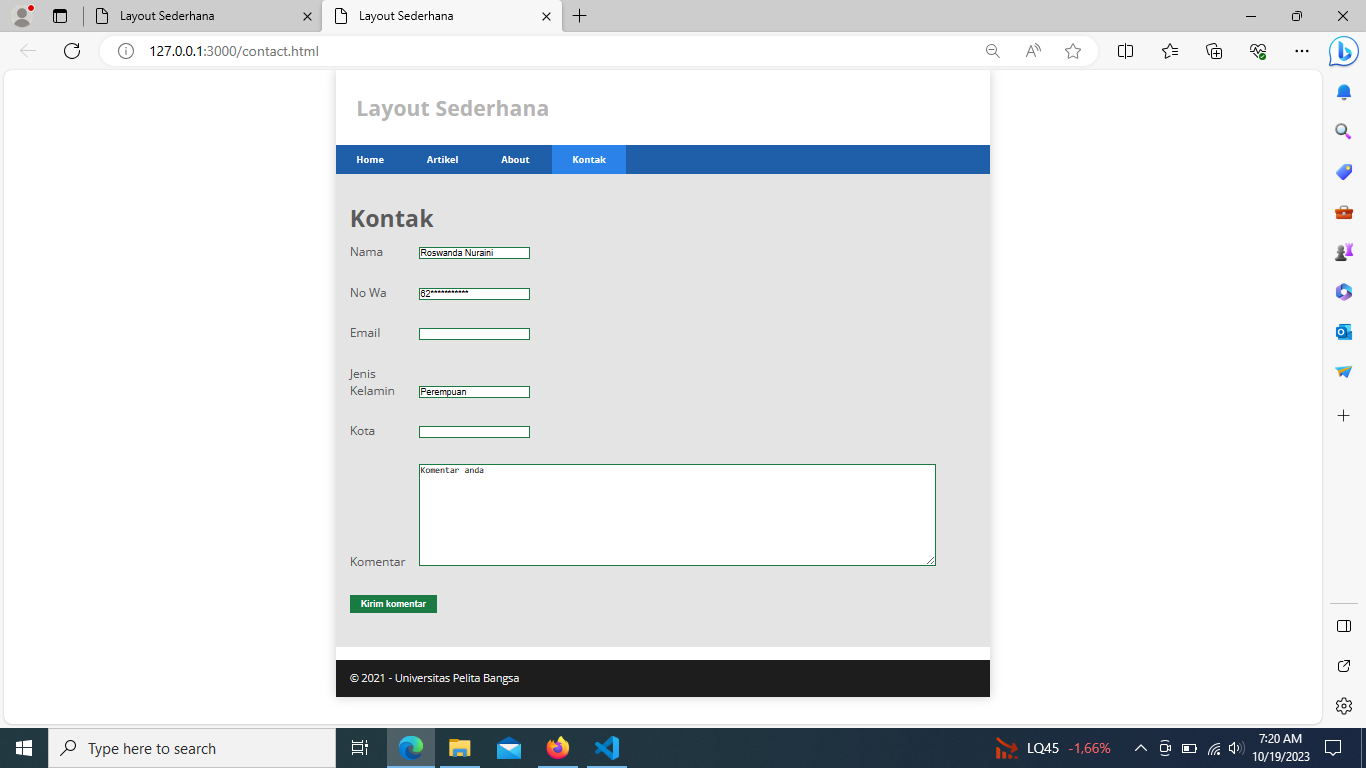Open Visual Studio Code from the taskbar
1366x768 pixels.
(606, 747)
